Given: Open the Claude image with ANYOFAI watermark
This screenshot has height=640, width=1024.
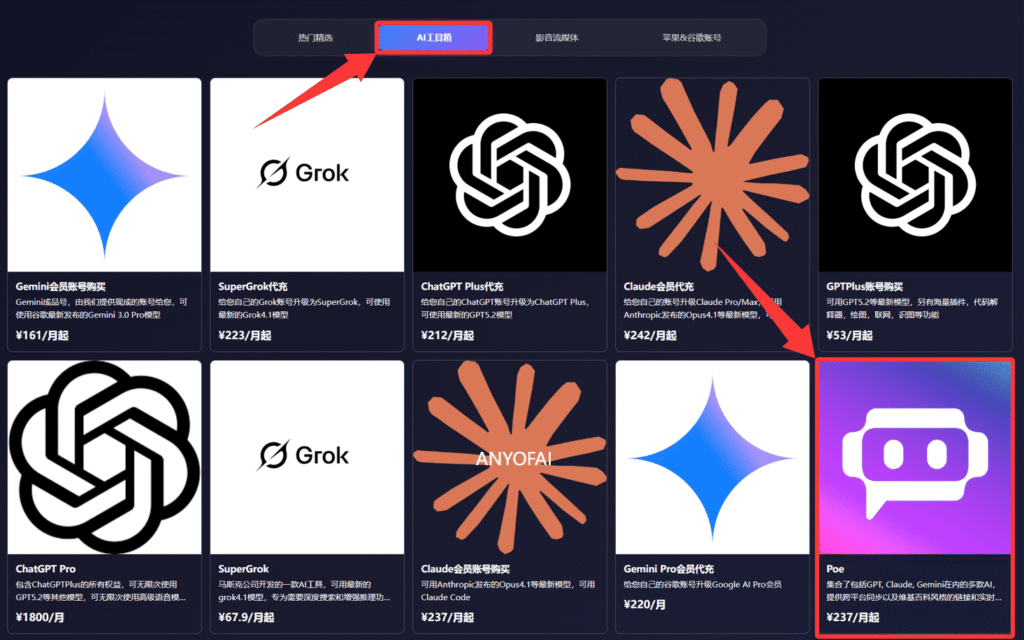Looking at the screenshot, I should (509, 457).
